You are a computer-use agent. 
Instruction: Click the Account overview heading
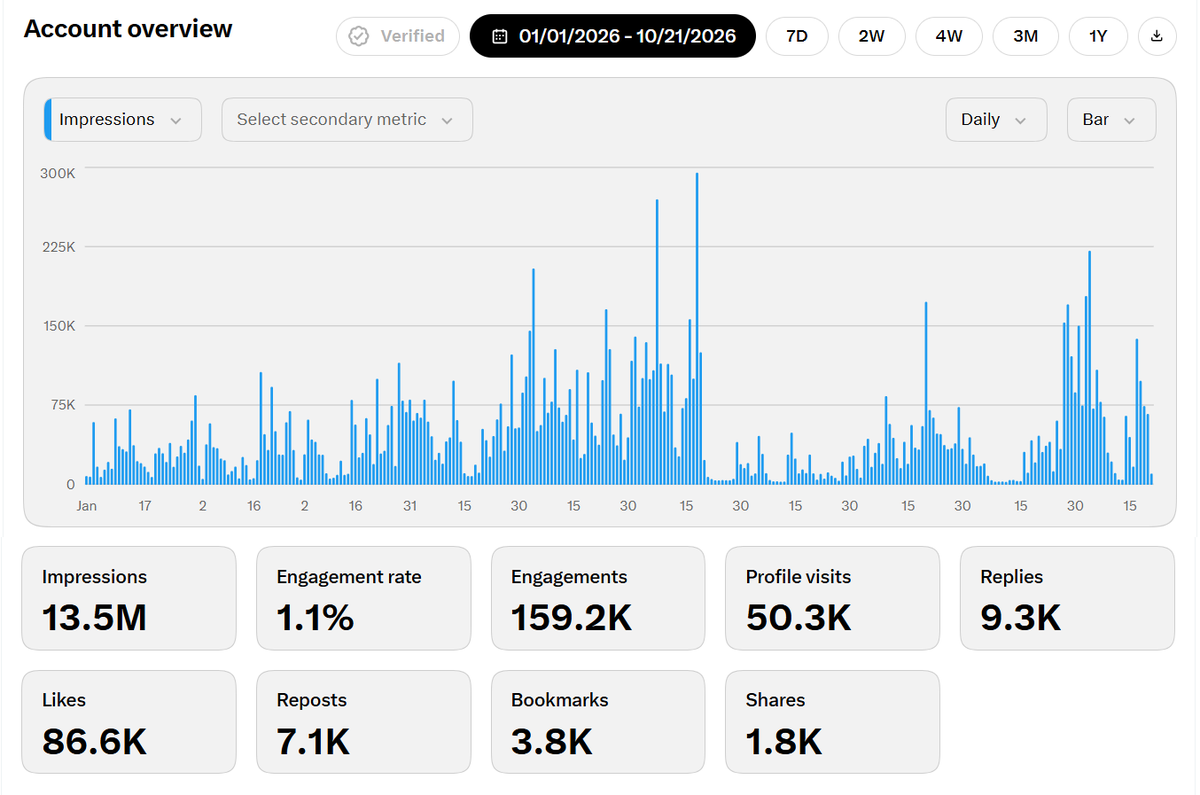pyautogui.click(x=128, y=29)
